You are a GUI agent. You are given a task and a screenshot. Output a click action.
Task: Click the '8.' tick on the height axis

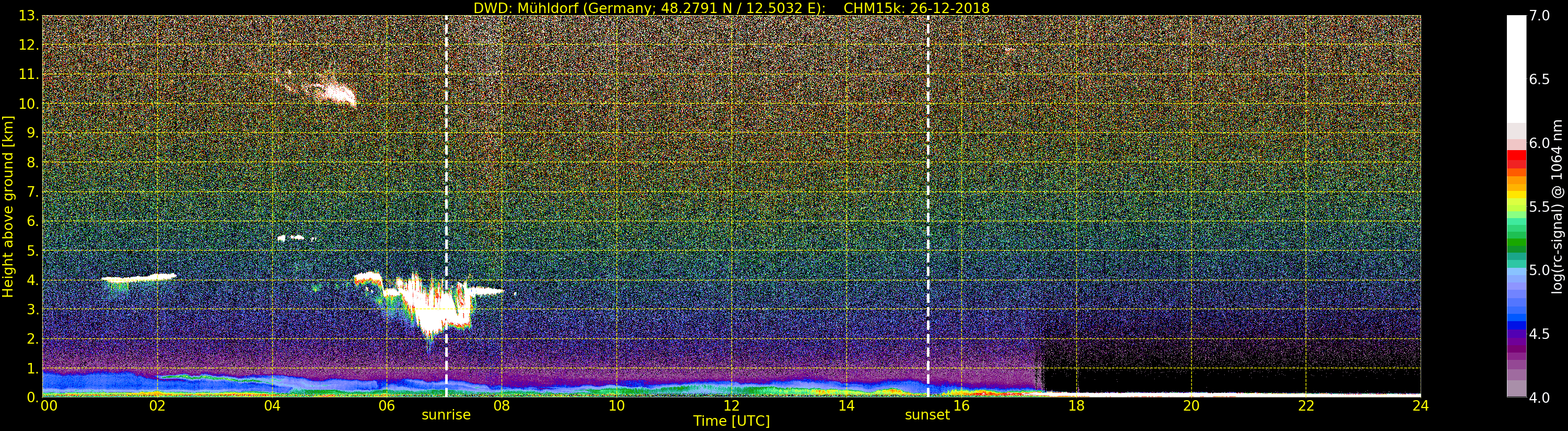pos(32,163)
